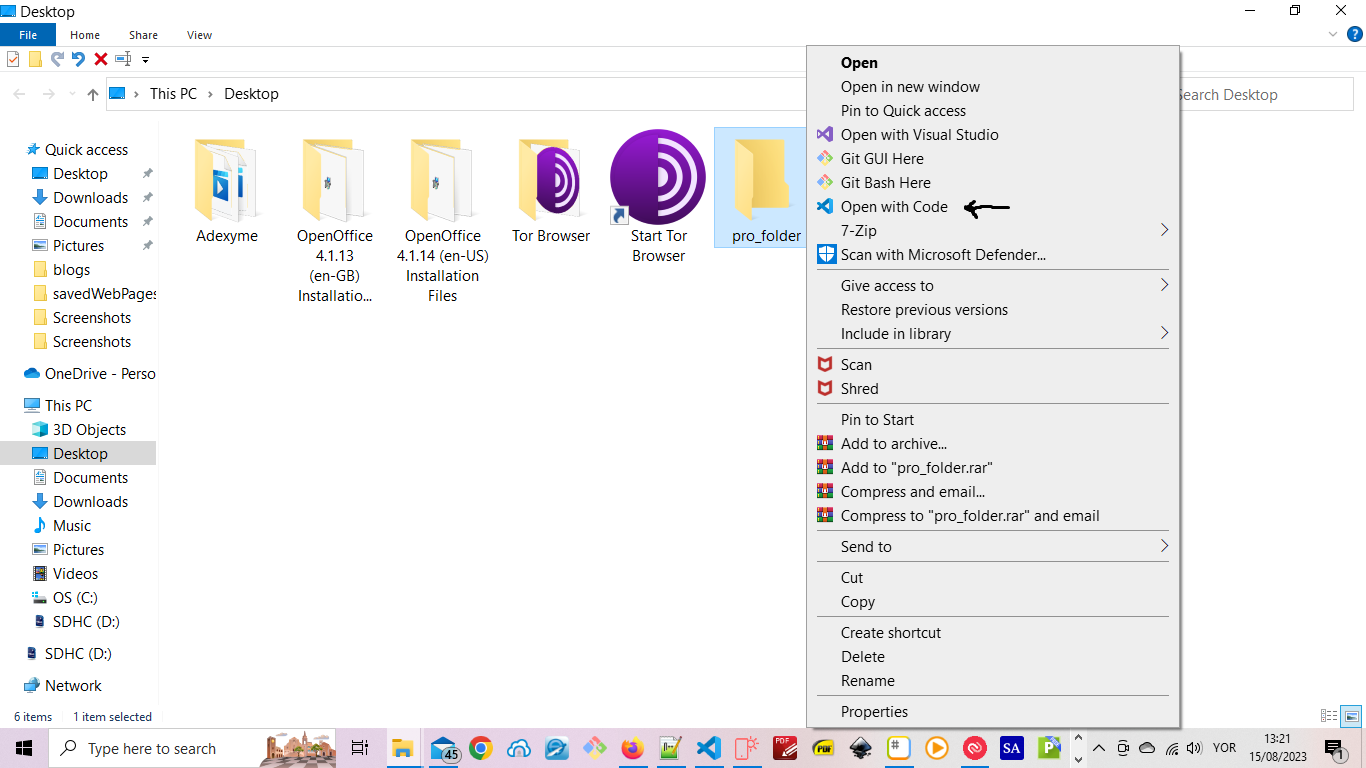Open the Tor Browser folder

coord(550,190)
